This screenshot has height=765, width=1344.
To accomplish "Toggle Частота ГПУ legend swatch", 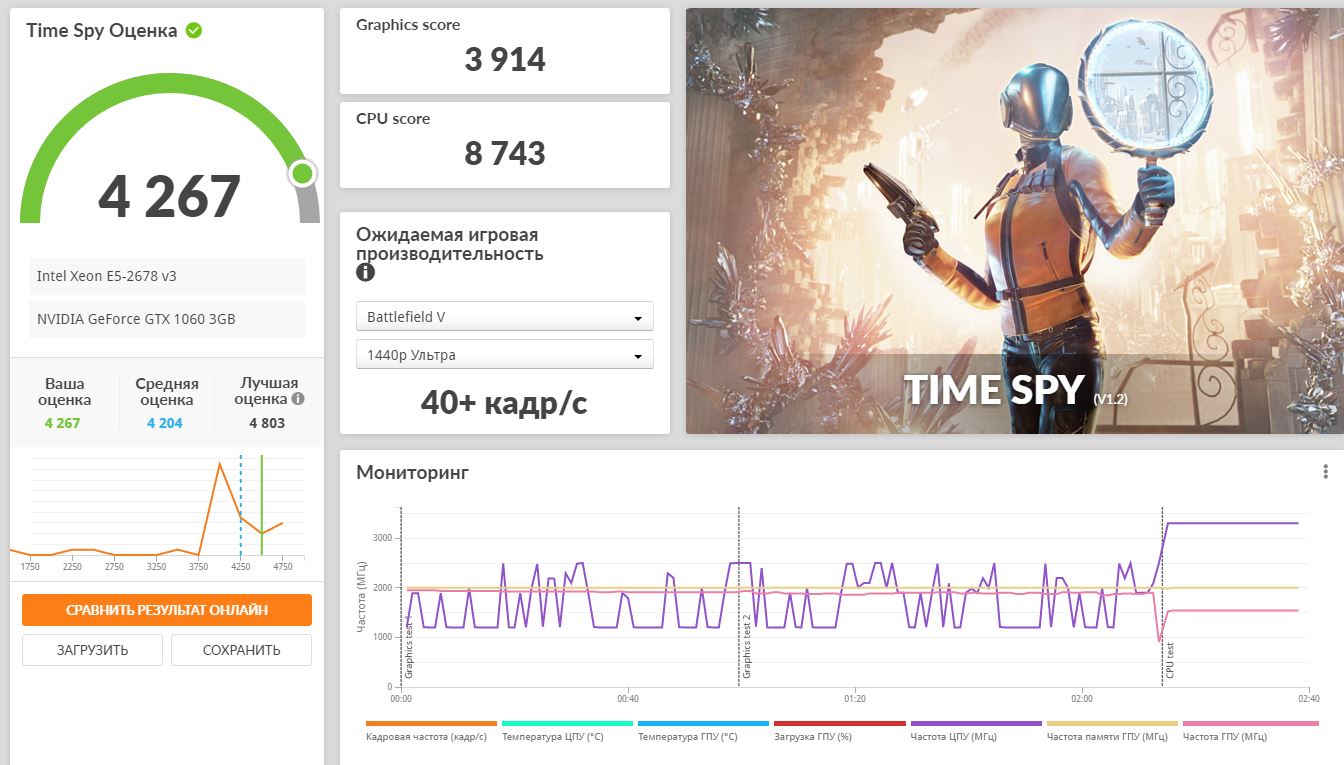I will tap(1250, 723).
